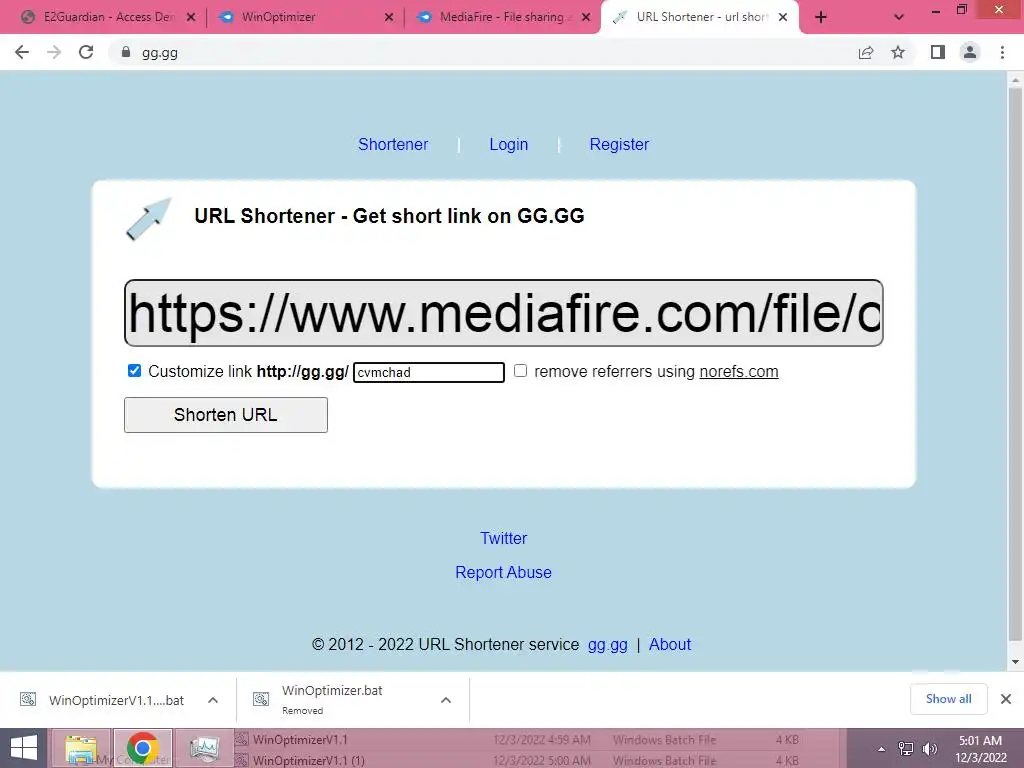Expand options for WinOptimizerV1.1 bat download

point(213,700)
